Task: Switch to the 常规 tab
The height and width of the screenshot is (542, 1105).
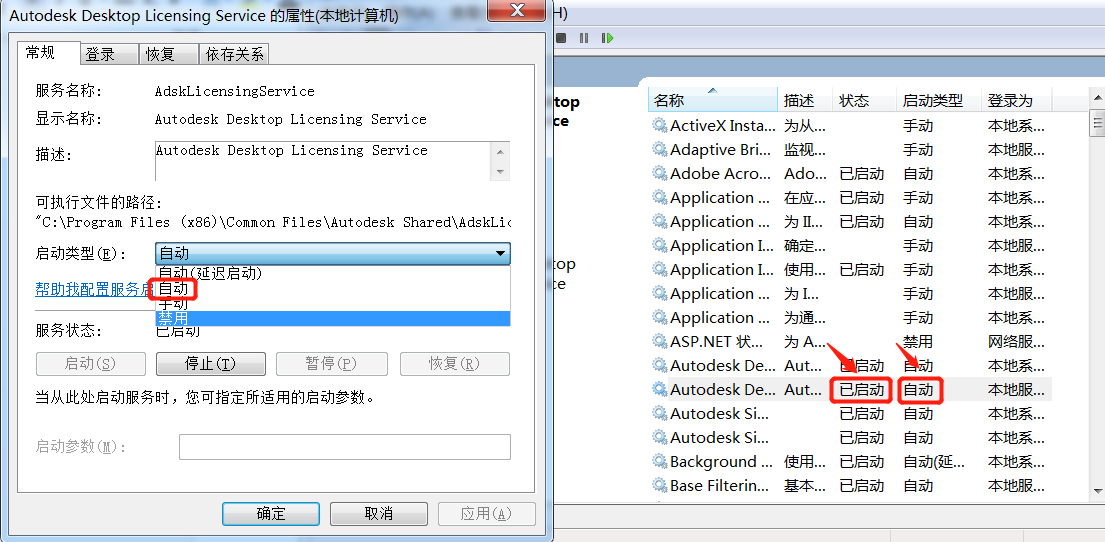Action: 48,52
